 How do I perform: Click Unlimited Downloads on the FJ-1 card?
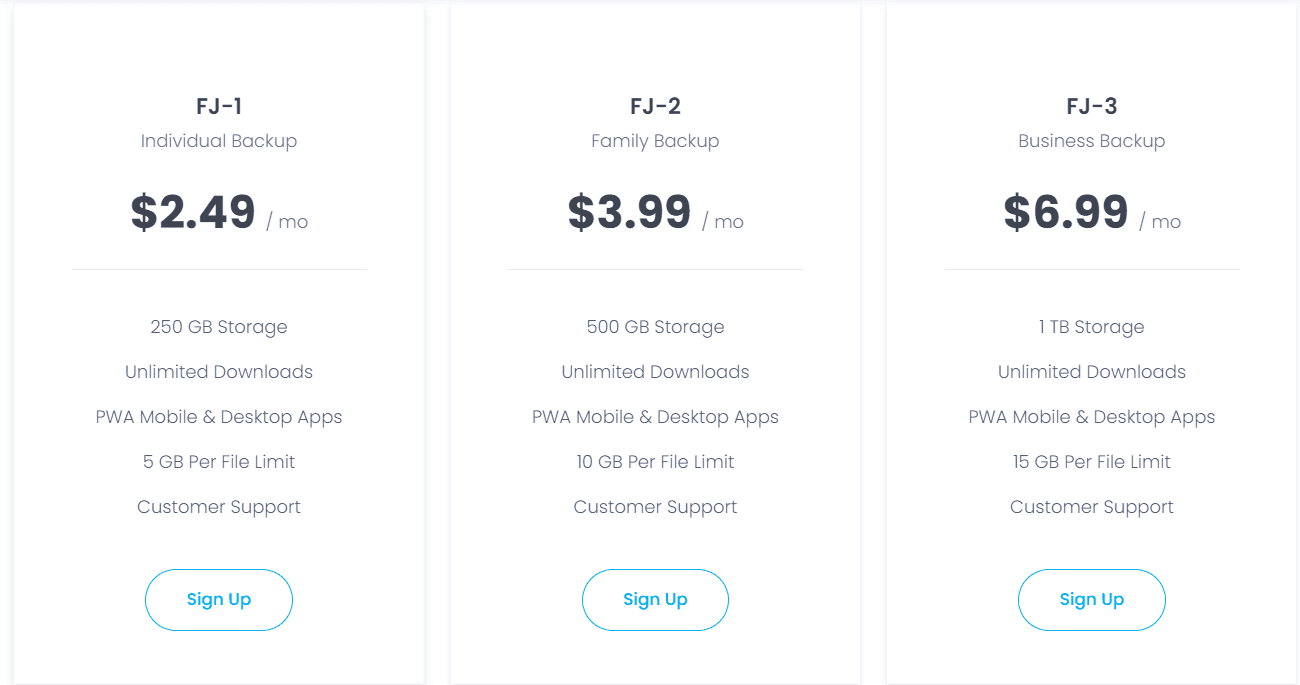point(218,371)
